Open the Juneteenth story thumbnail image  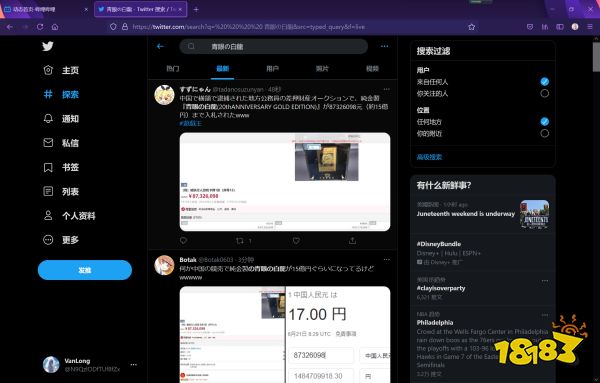point(535,214)
